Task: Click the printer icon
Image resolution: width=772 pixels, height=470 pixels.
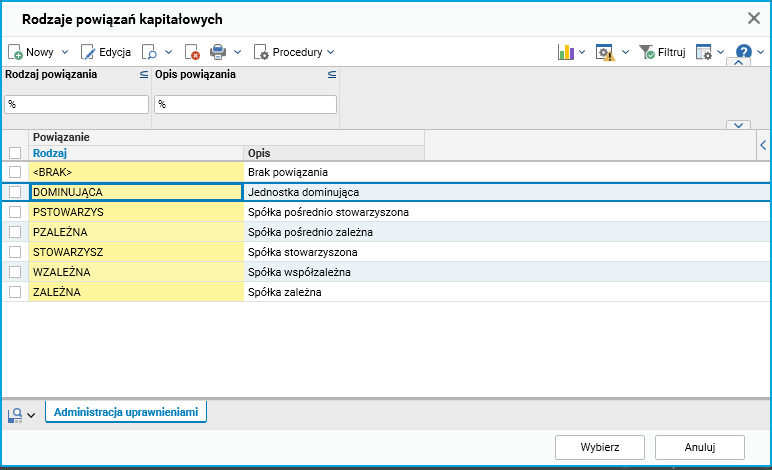Action: click(x=218, y=52)
